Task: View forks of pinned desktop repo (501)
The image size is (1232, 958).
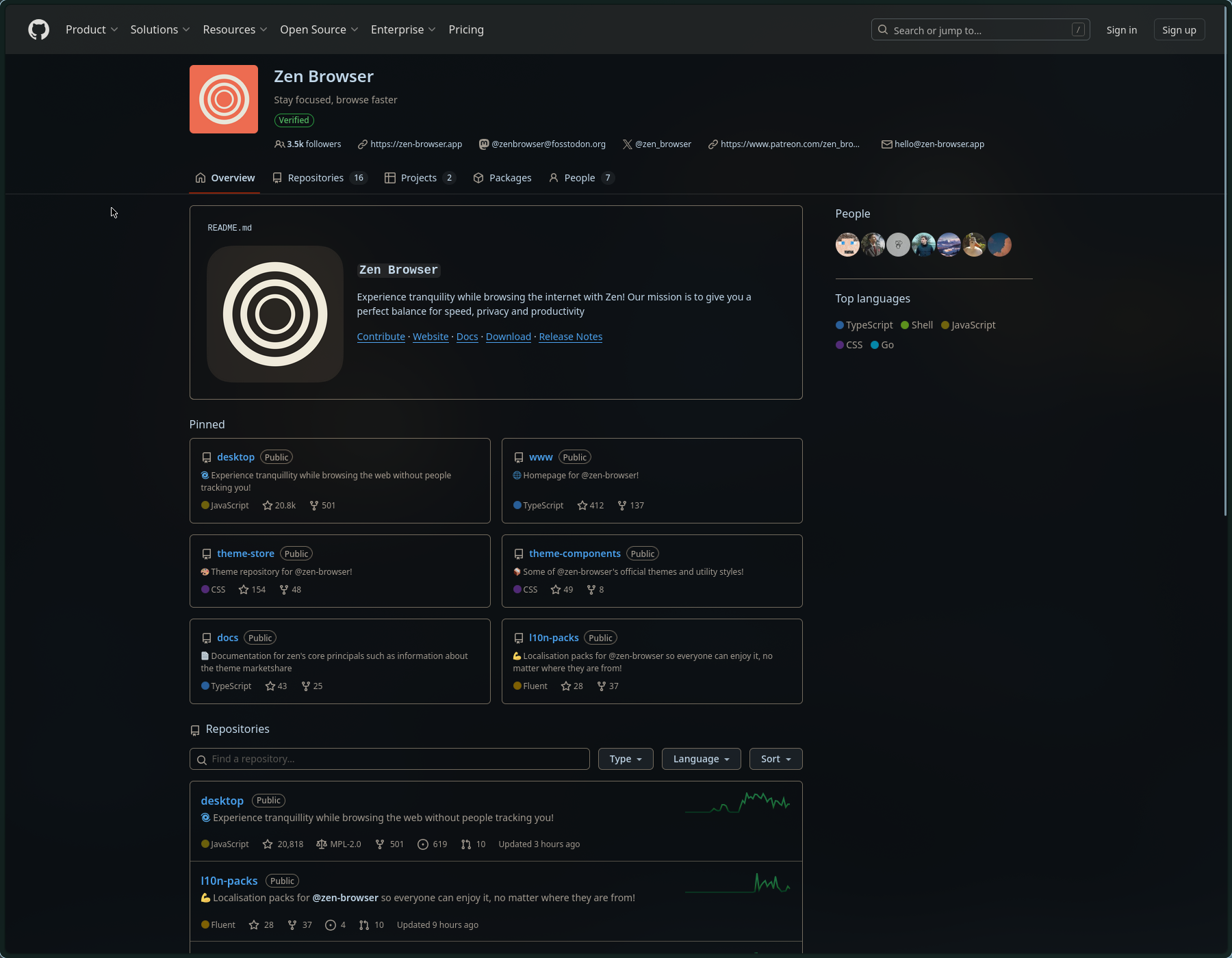Action: coord(322,506)
